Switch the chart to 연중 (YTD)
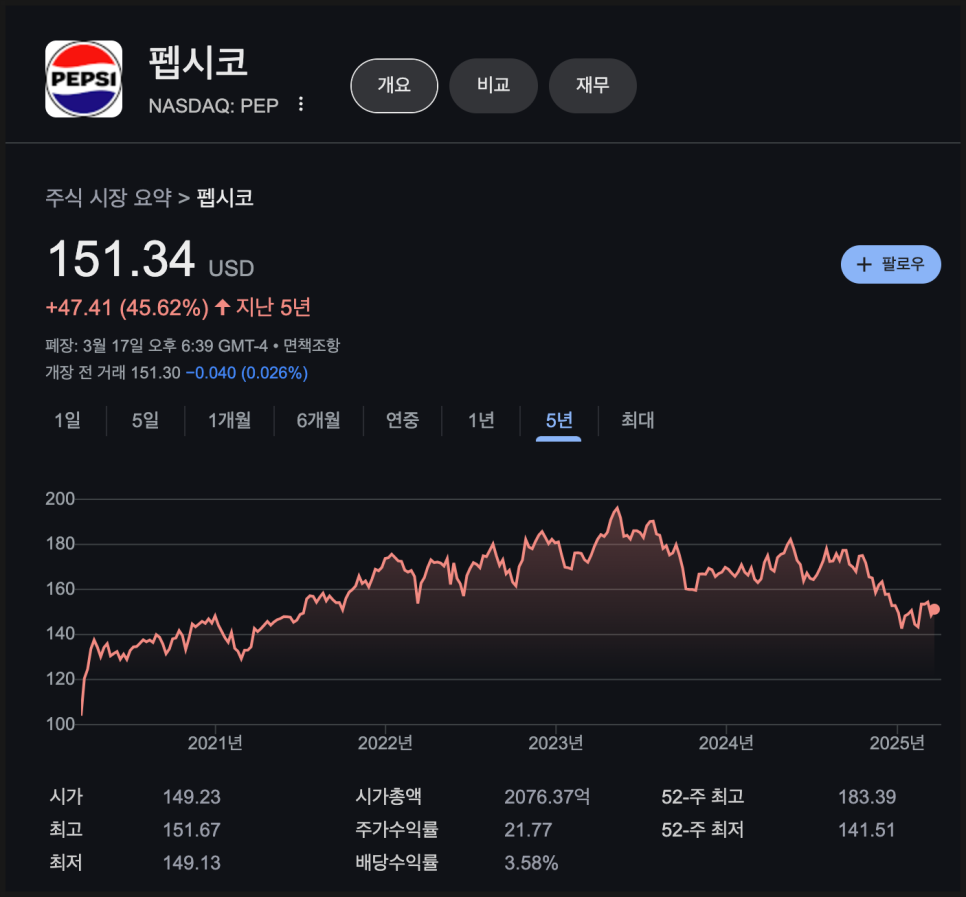966x897 pixels. click(402, 420)
